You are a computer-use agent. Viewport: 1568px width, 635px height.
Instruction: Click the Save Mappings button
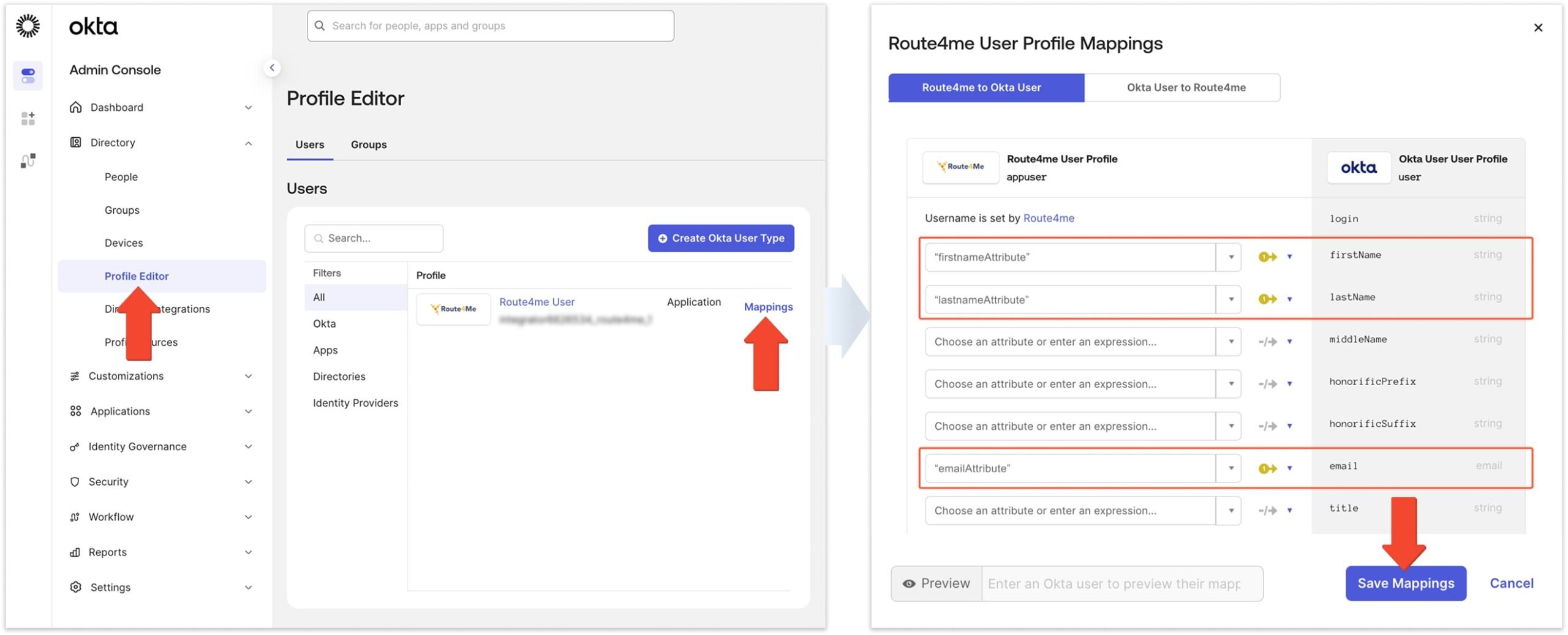point(1406,583)
